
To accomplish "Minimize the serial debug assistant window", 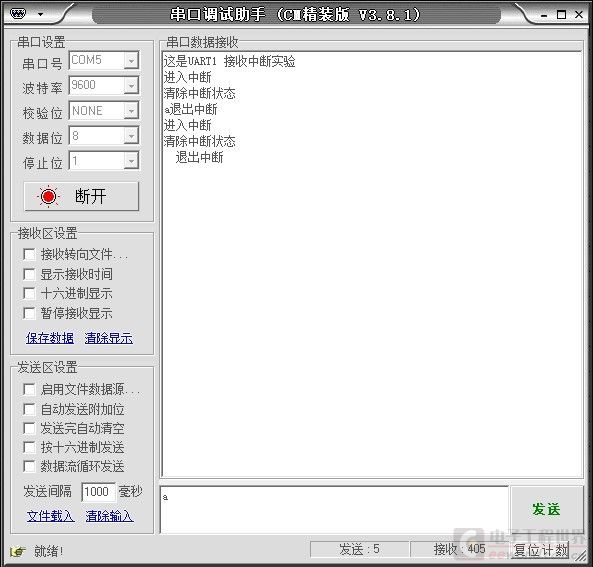I will click(544, 16).
